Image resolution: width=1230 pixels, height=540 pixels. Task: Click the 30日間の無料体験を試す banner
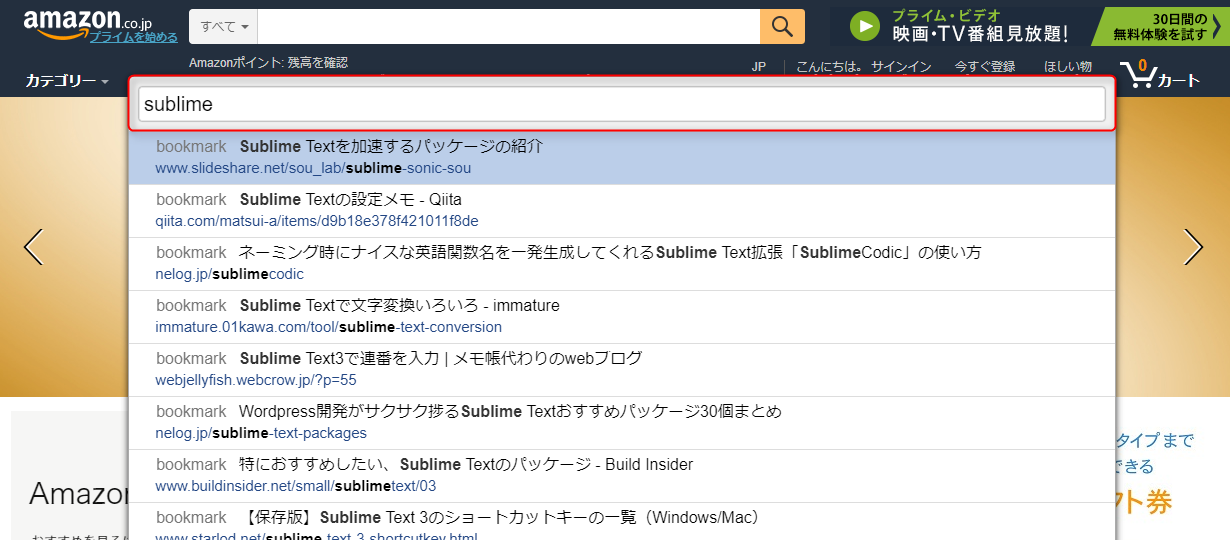click(x=1160, y=26)
